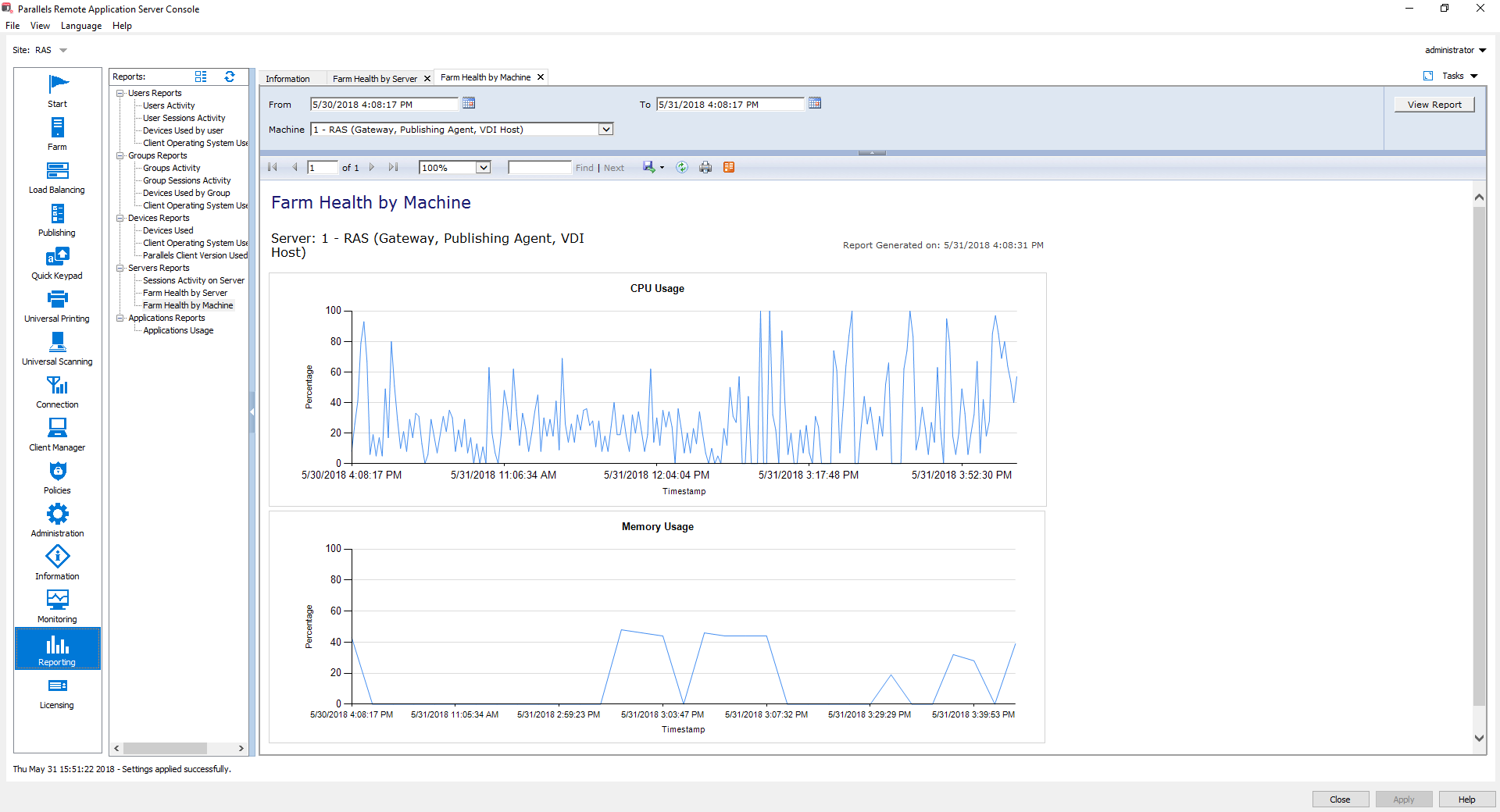This screenshot has width=1500, height=812.
Task: Open the File menu
Action: (12, 26)
